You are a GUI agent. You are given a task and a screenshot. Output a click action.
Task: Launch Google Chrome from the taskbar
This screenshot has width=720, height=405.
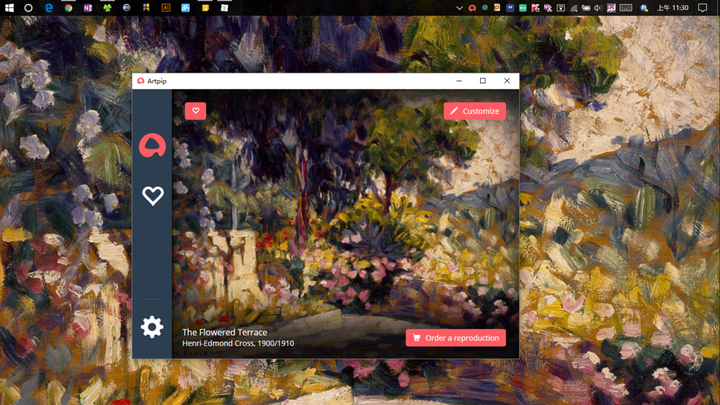pos(68,8)
